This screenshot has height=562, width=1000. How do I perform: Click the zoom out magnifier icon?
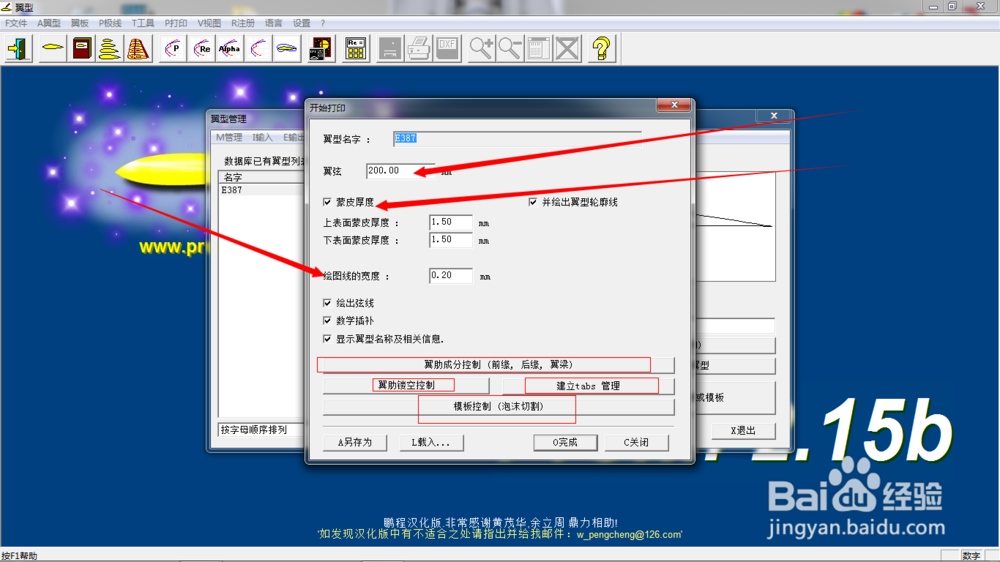tap(510, 48)
